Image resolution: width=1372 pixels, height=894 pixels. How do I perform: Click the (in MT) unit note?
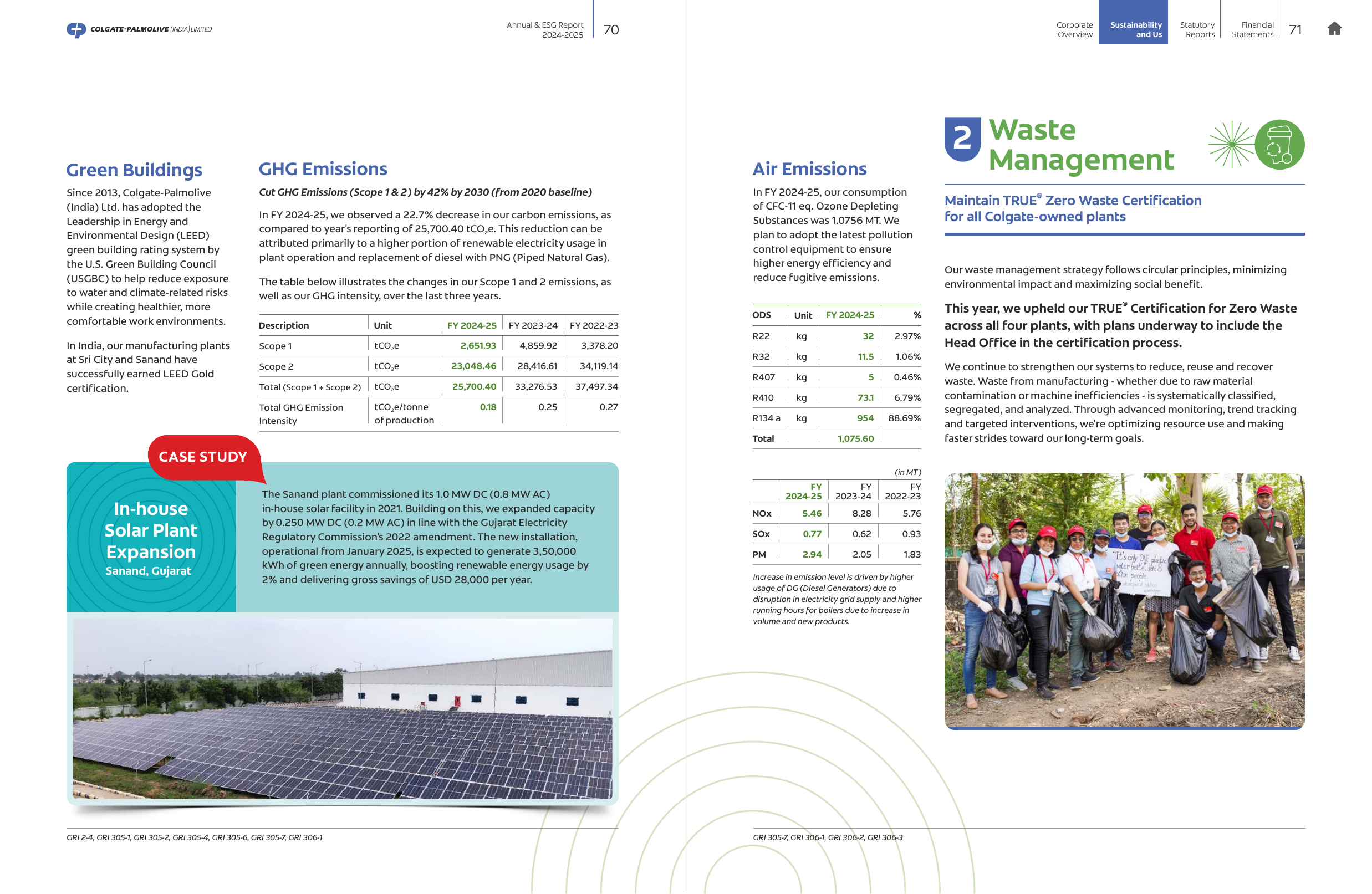point(907,472)
